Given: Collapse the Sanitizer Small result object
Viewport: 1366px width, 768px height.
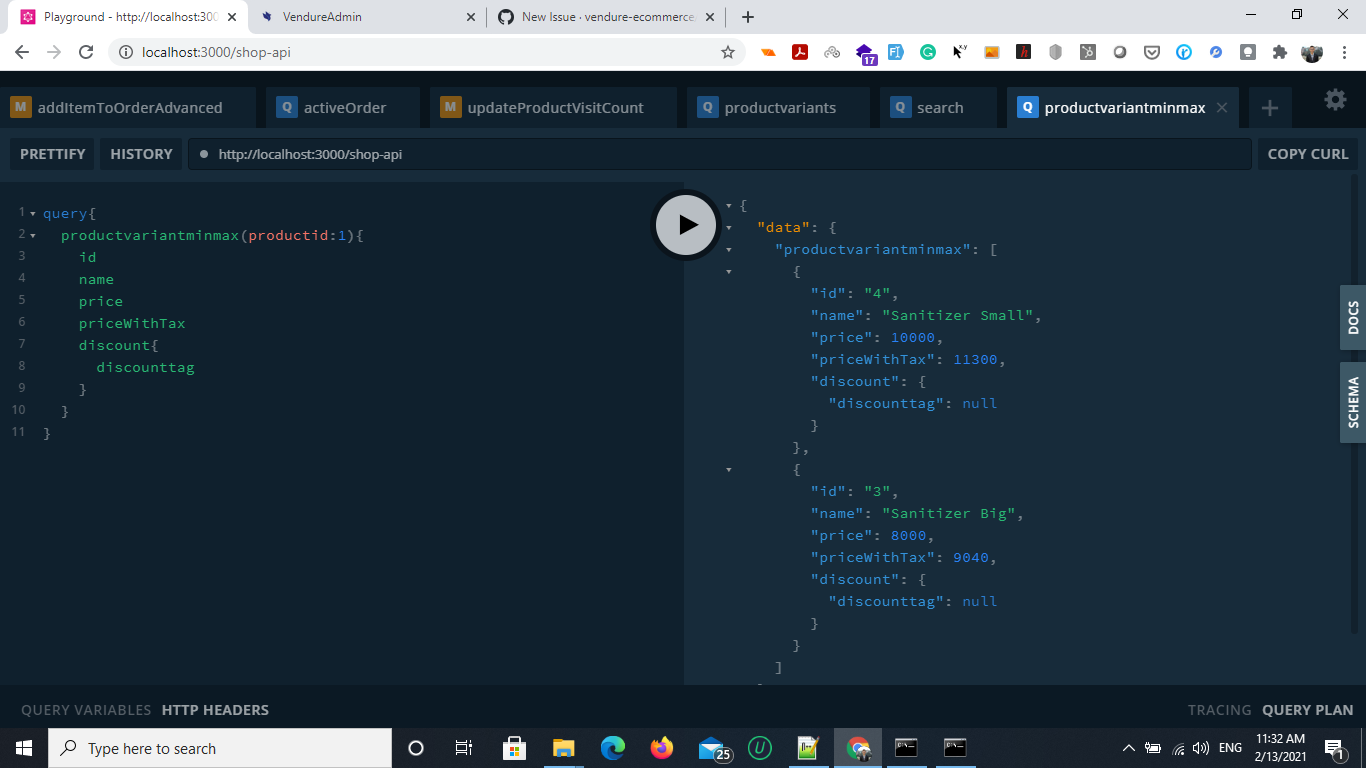Looking at the screenshot, I should (x=728, y=271).
